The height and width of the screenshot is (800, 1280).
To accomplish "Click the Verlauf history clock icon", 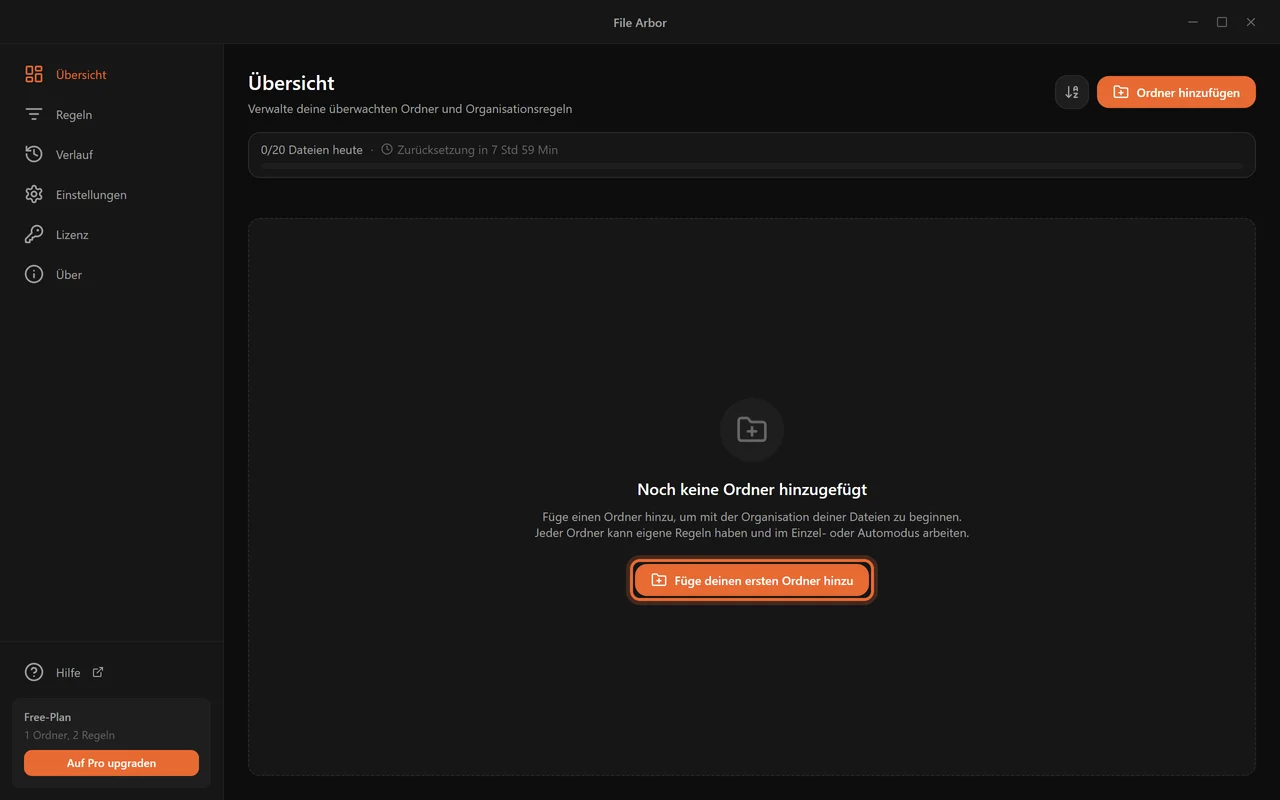I will point(34,154).
